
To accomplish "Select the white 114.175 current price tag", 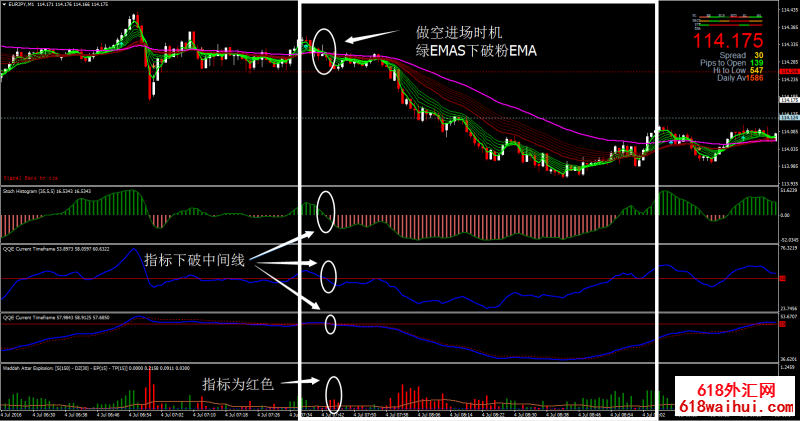I will [x=789, y=100].
